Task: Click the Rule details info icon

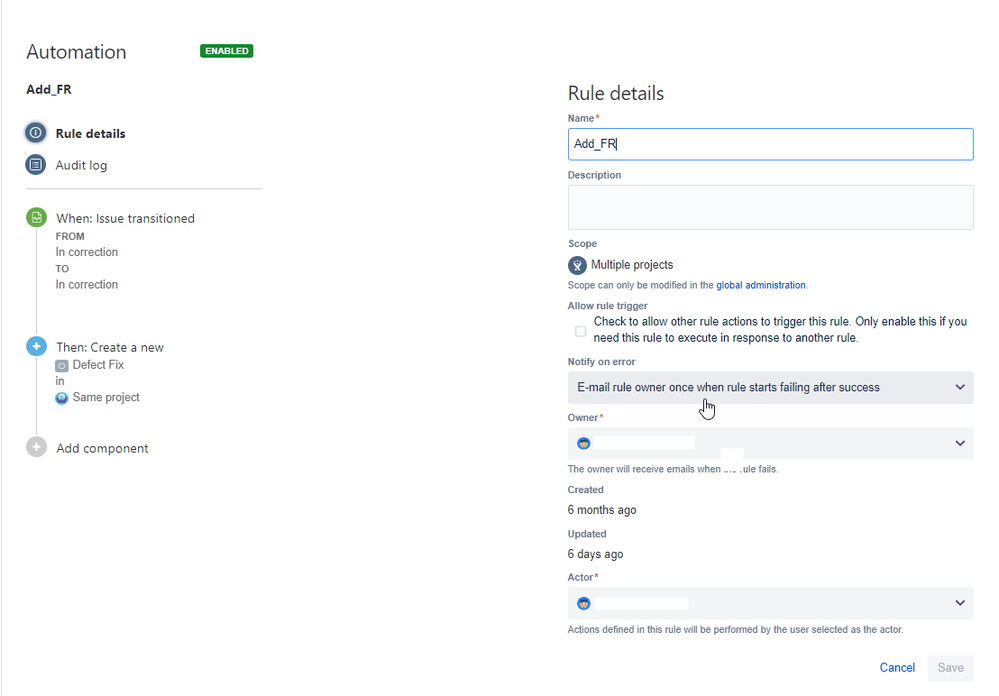Action: (x=36, y=133)
